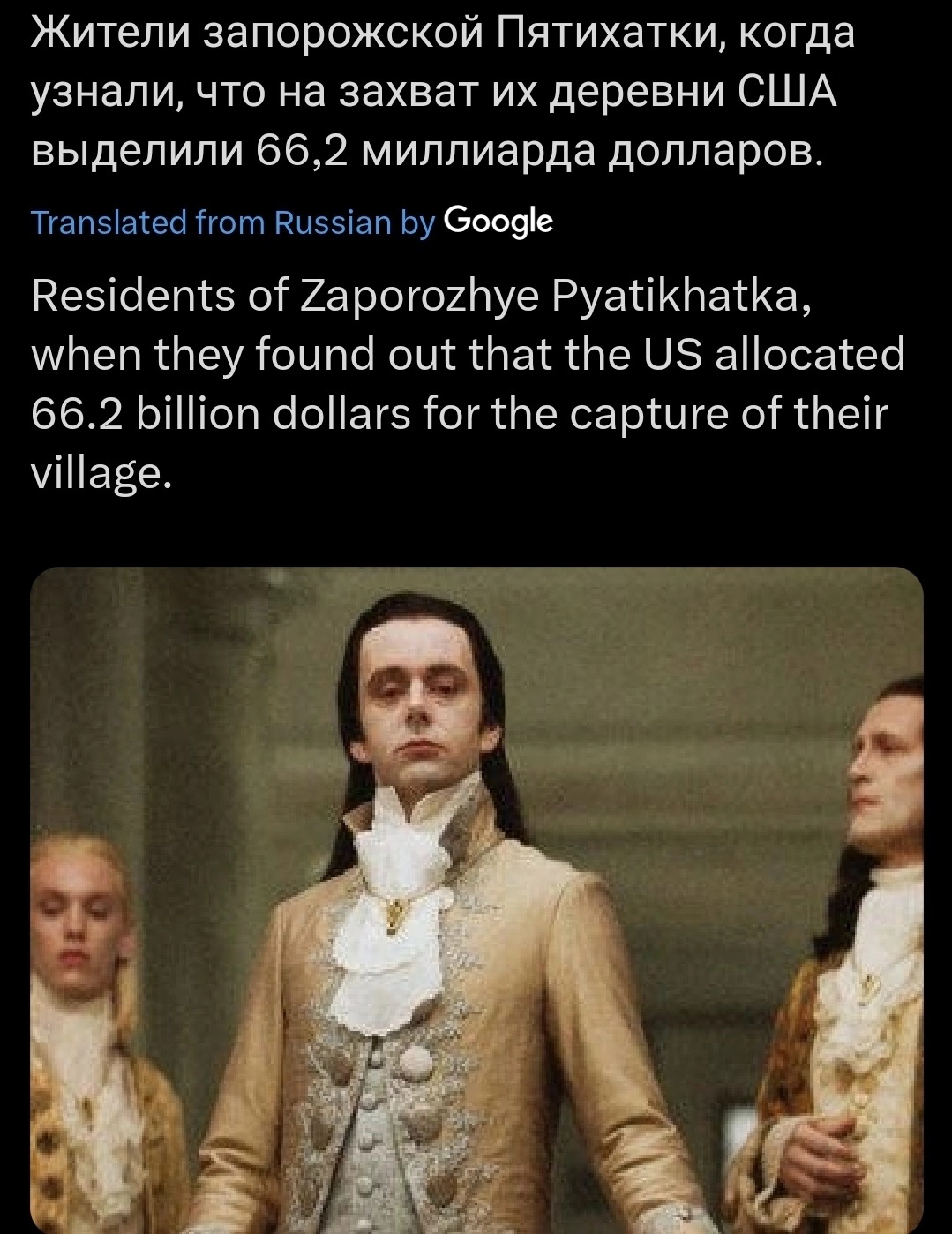
Task: Open the attached movie still image
Action: point(476,900)
